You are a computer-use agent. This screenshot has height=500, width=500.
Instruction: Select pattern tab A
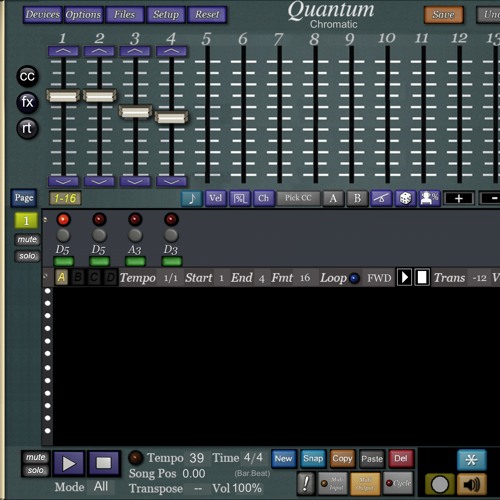[61, 277]
